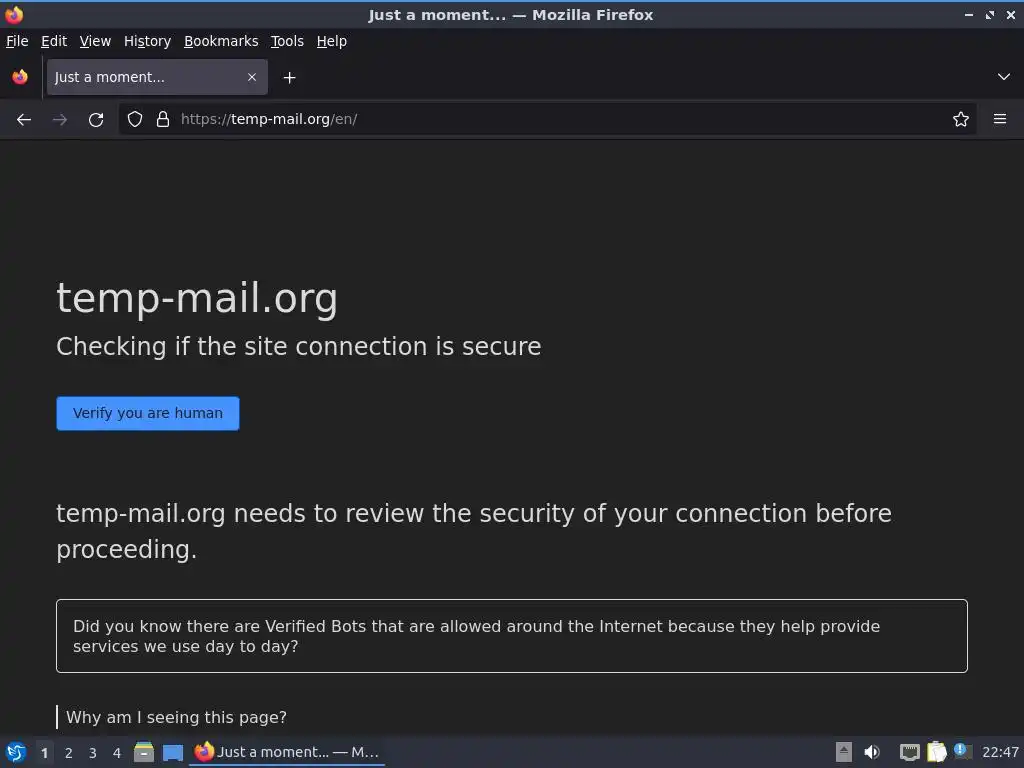Click 'Why am I seeing this page?' text
The height and width of the screenshot is (768, 1024).
(x=176, y=717)
